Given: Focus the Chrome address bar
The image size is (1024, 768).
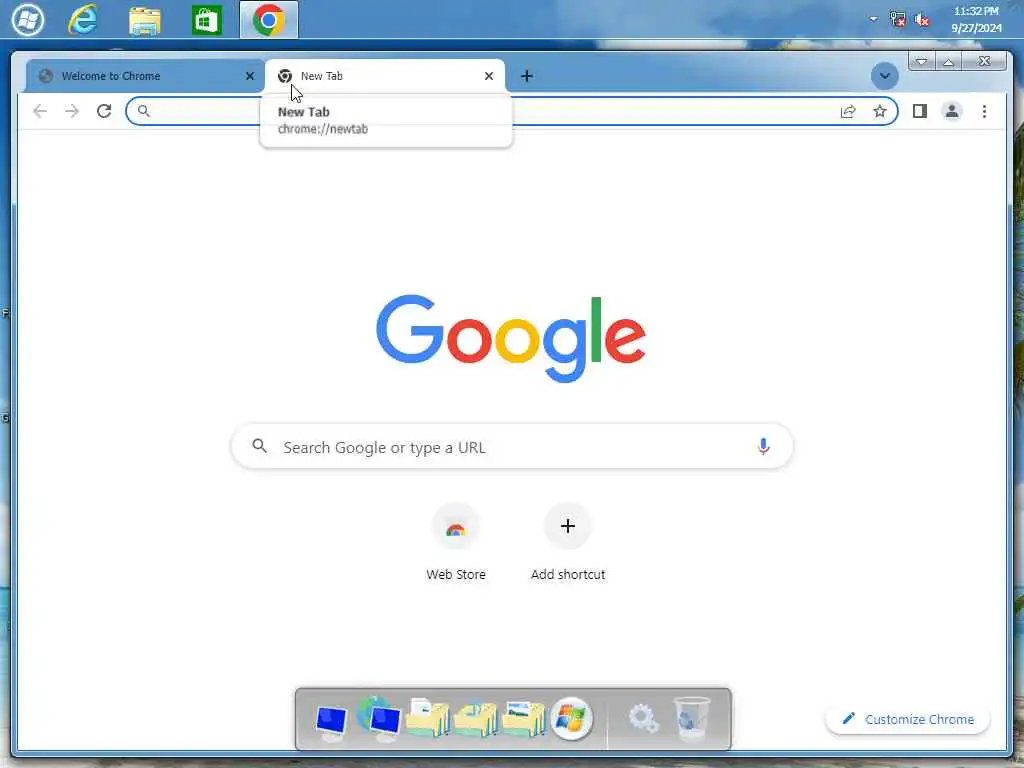Looking at the screenshot, I should pyautogui.click(x=511, y=111).
